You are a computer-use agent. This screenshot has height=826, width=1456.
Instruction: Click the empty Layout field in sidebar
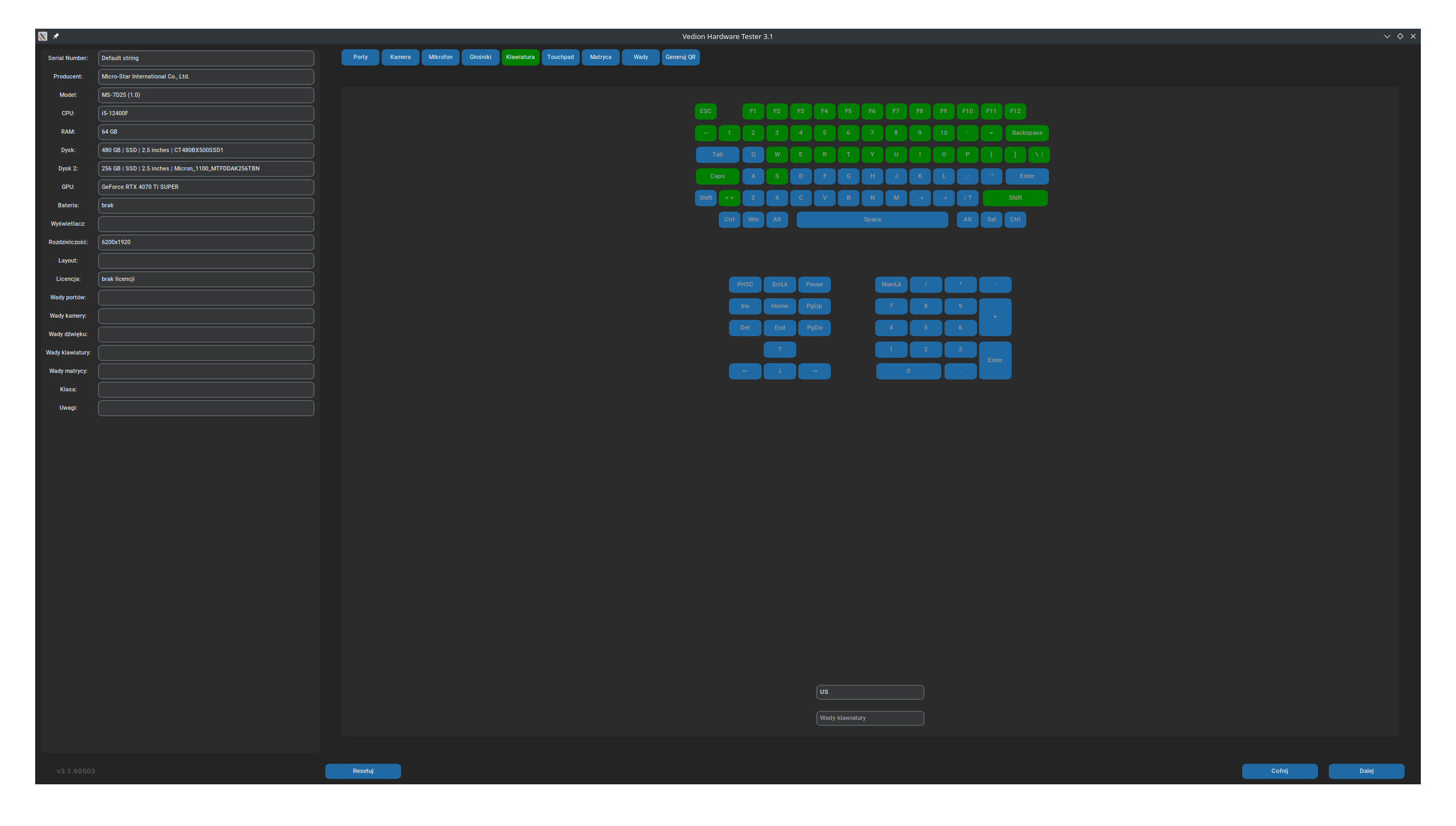point(206,261)
